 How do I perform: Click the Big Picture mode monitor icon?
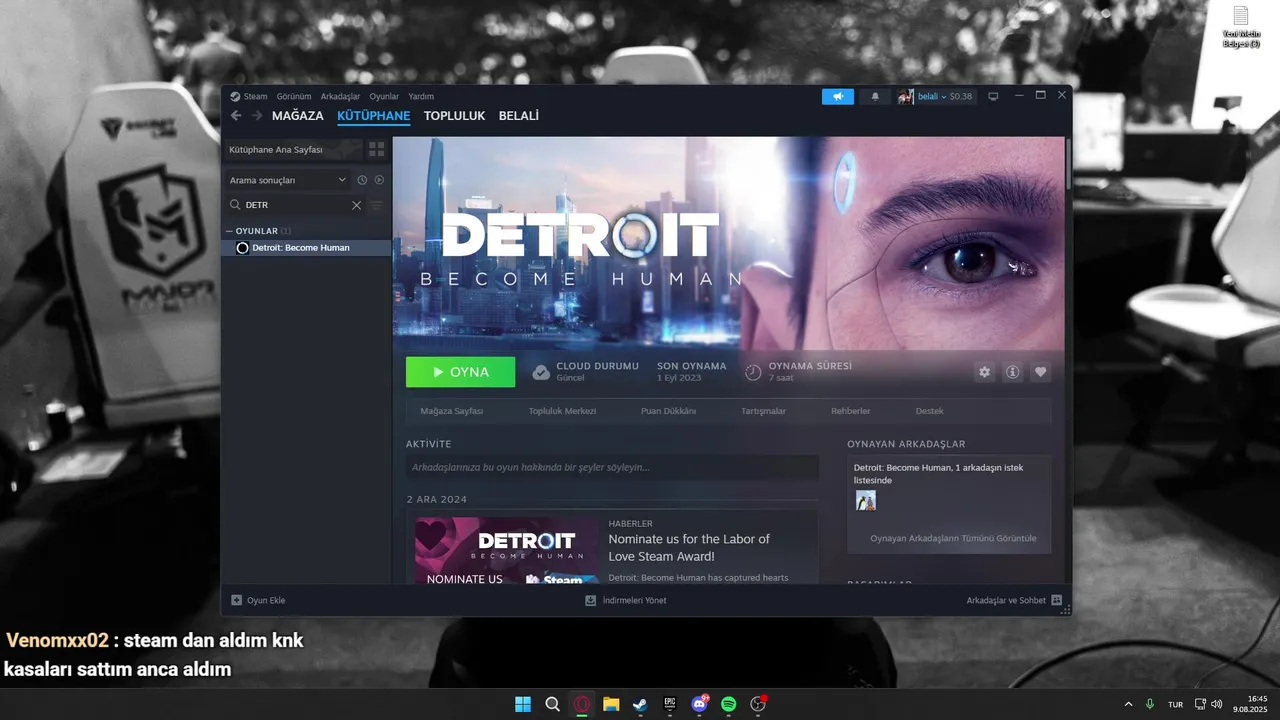(993, 97)
